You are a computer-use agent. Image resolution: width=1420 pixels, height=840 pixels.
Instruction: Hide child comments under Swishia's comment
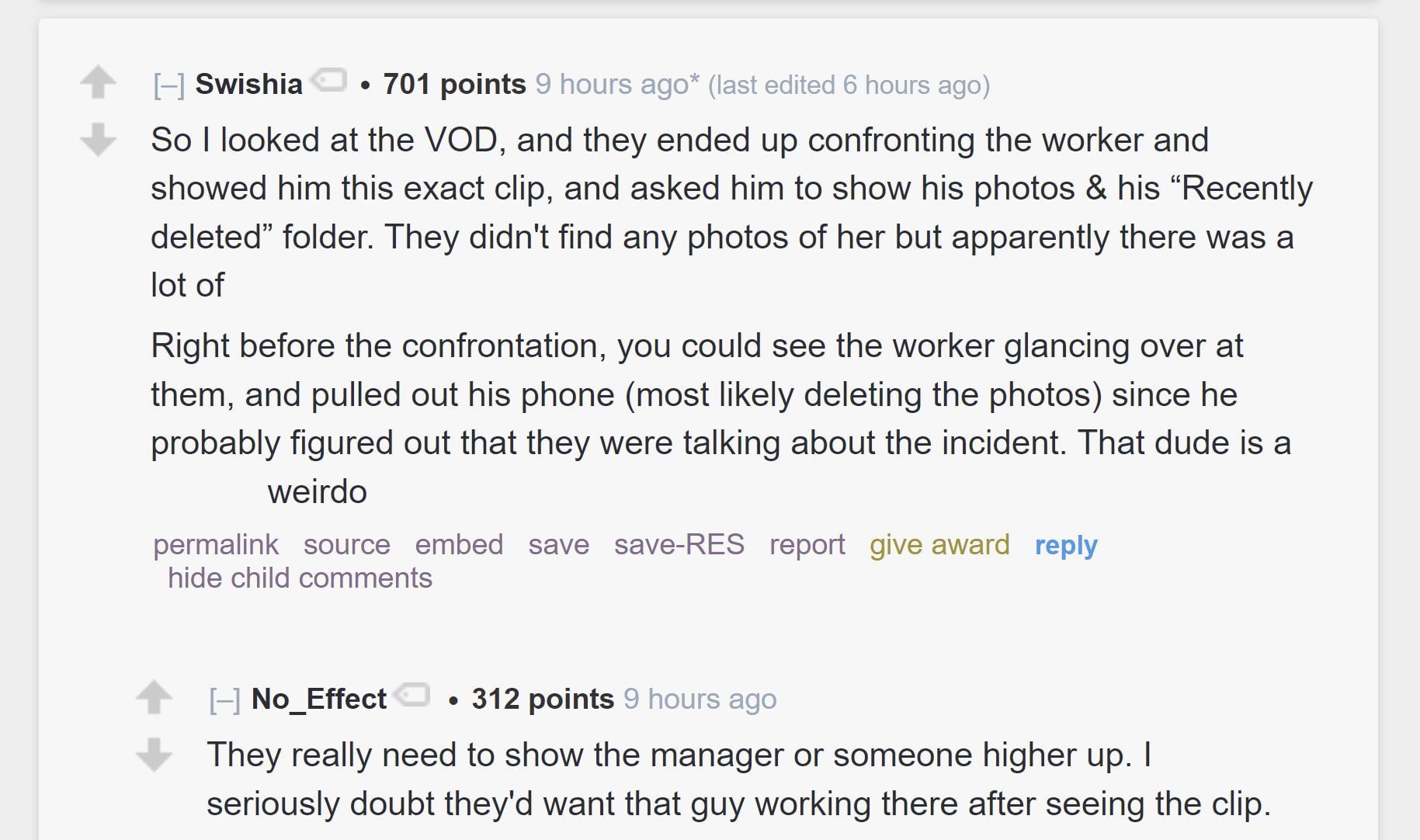(300, 578)
